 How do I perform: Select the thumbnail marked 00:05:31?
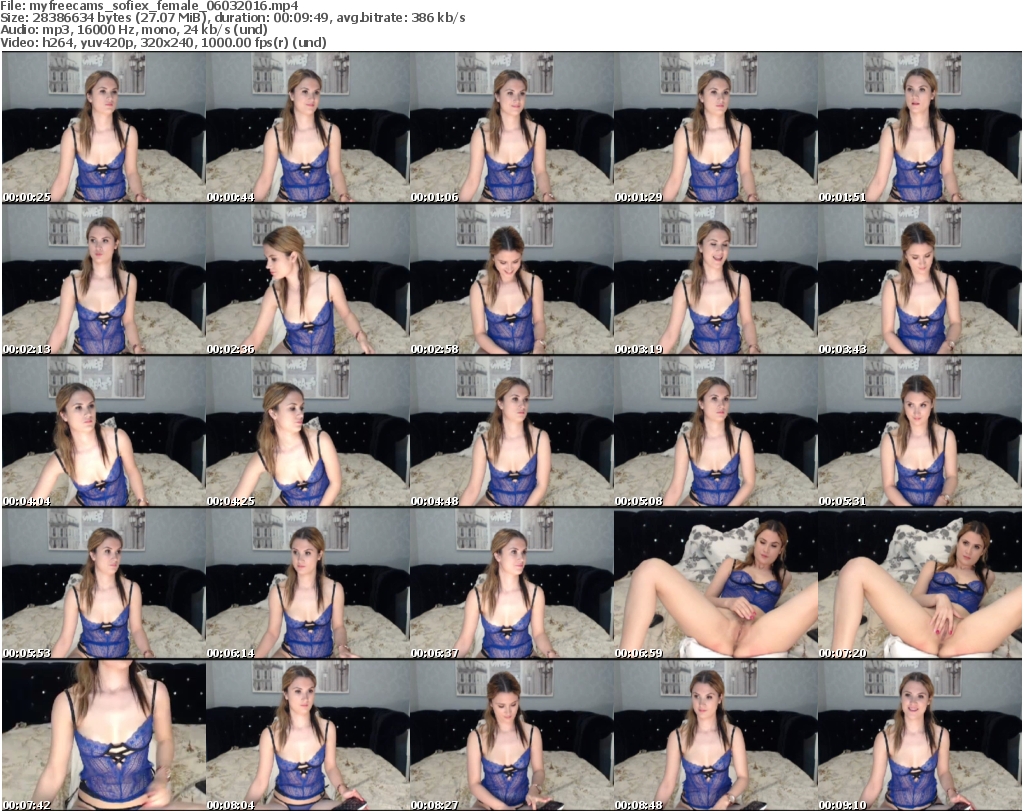pyautogui.click(x=919, y=432)
